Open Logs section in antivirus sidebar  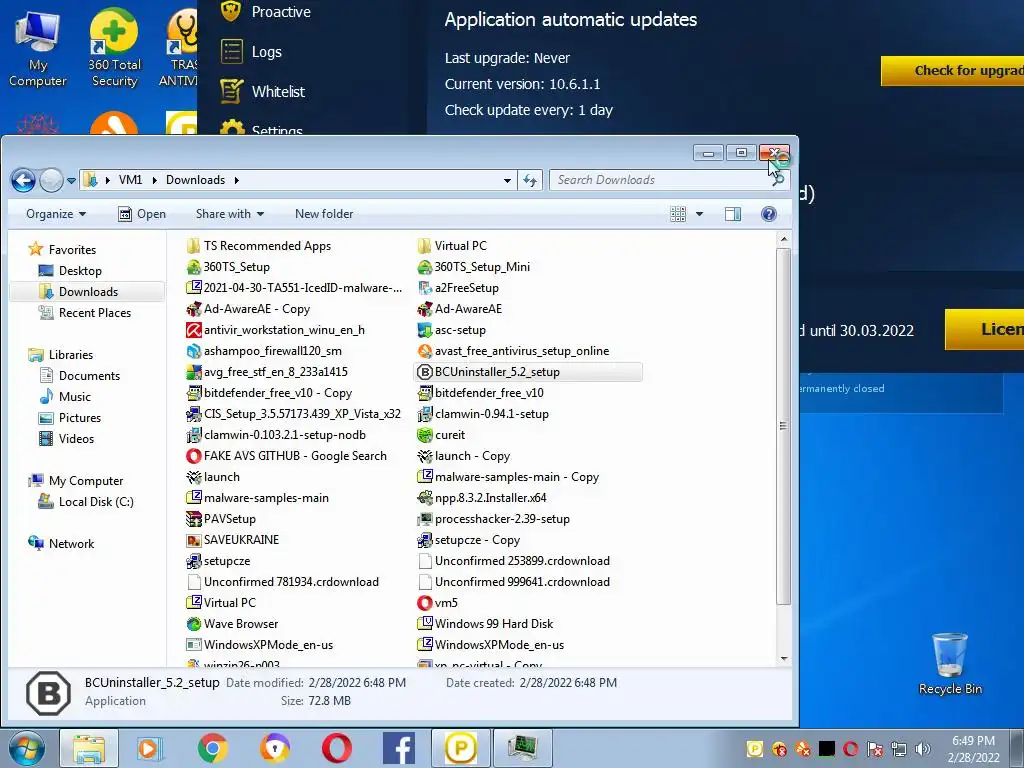(251, 52)
